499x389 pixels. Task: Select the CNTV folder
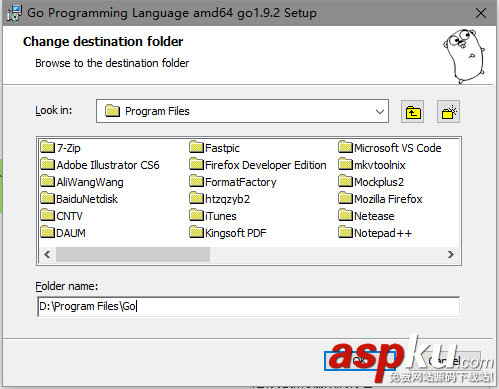pos(61,216)
